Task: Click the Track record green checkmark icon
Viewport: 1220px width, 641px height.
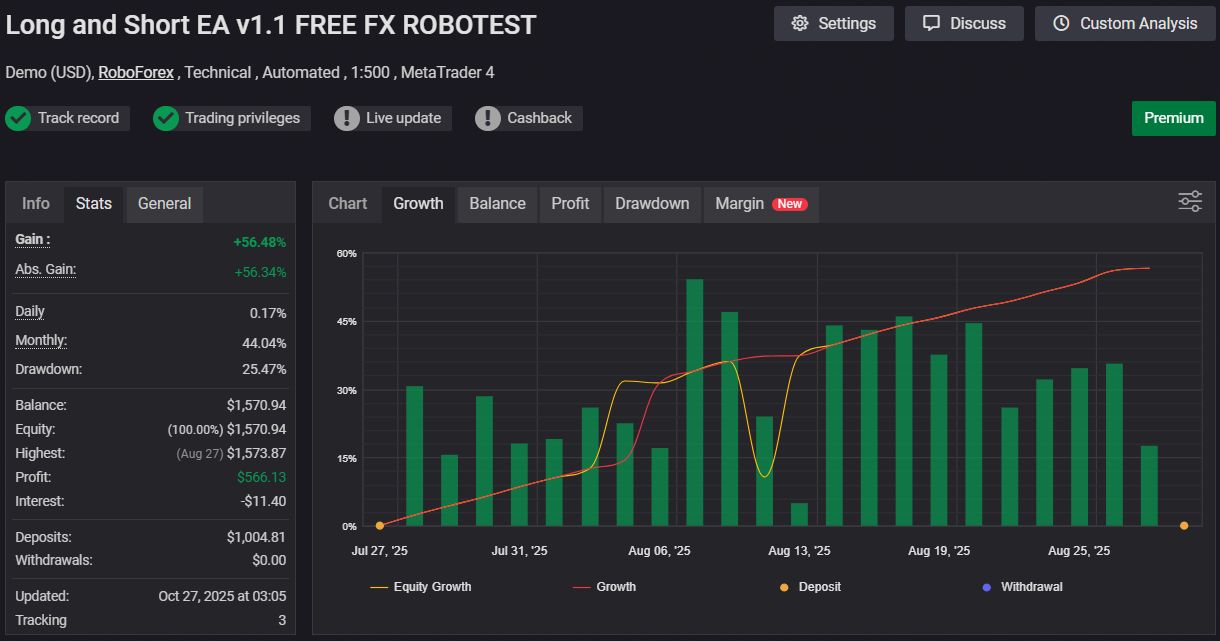Action: (18, 118)
